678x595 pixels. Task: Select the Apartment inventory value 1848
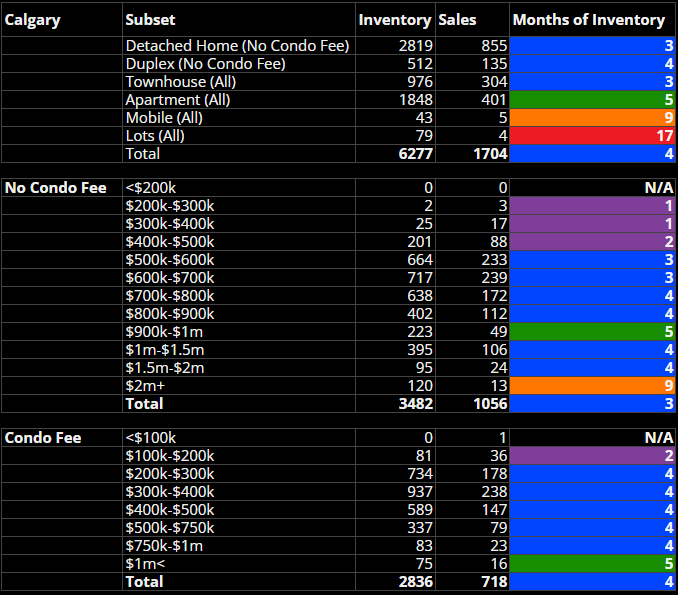(x=395, y=100)
